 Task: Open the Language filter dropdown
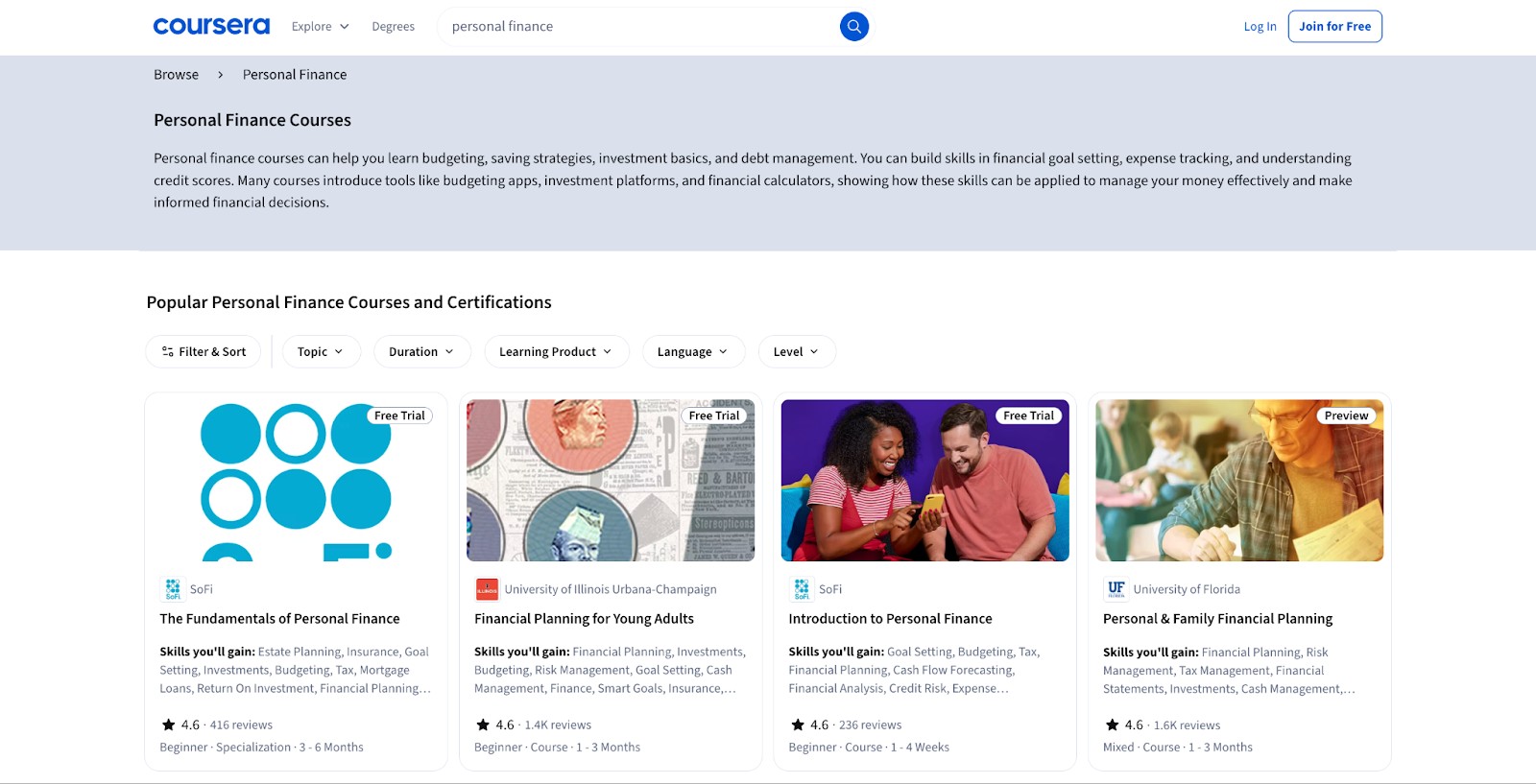[693, 351]
